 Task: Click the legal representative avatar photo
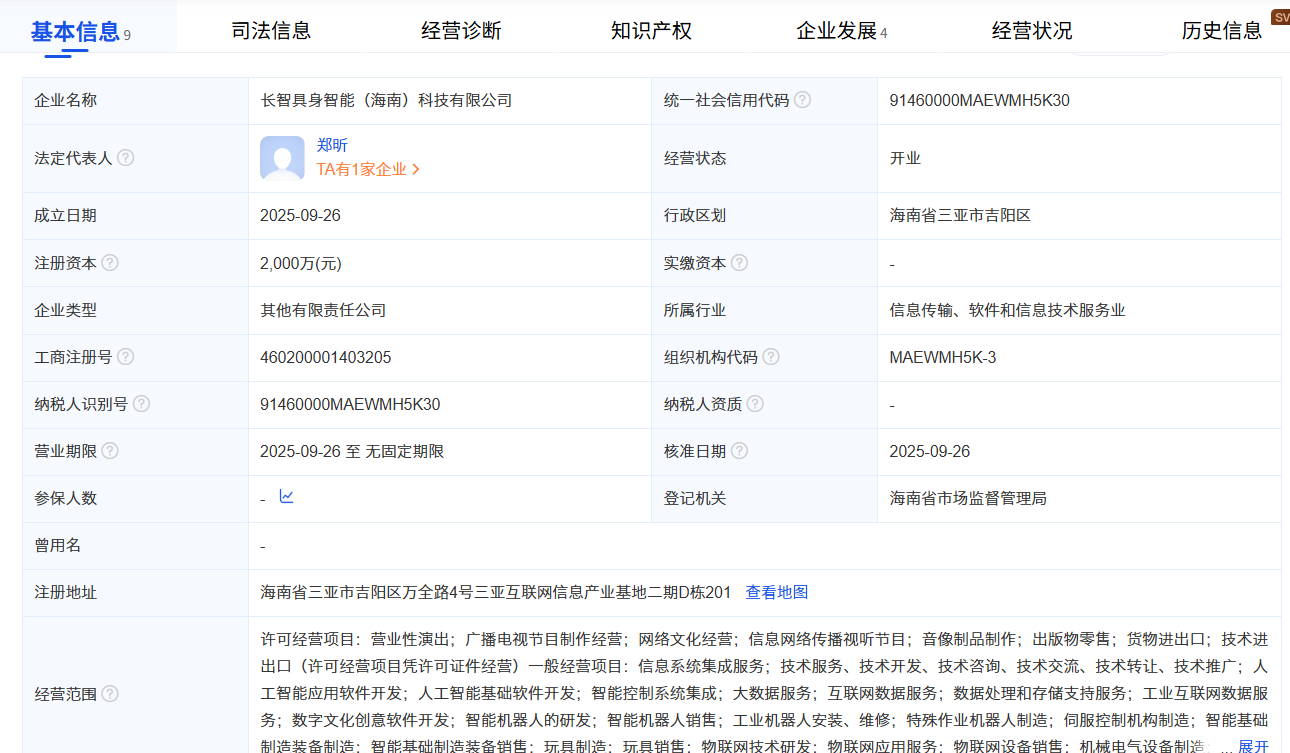281,157
